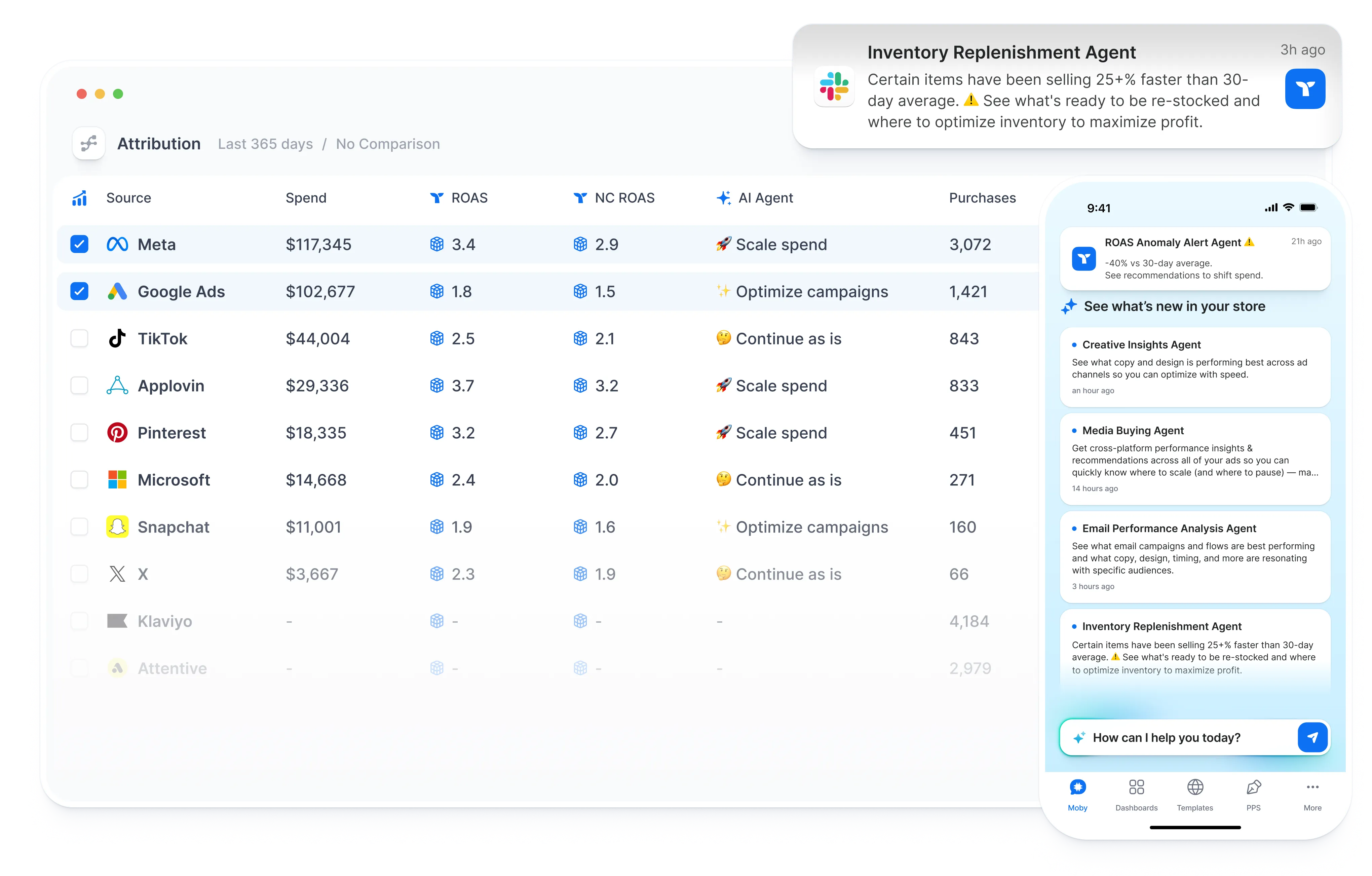Select the TikTok source icon
The height and width of the screenshot is (876, 1372).
pos(117,338)
